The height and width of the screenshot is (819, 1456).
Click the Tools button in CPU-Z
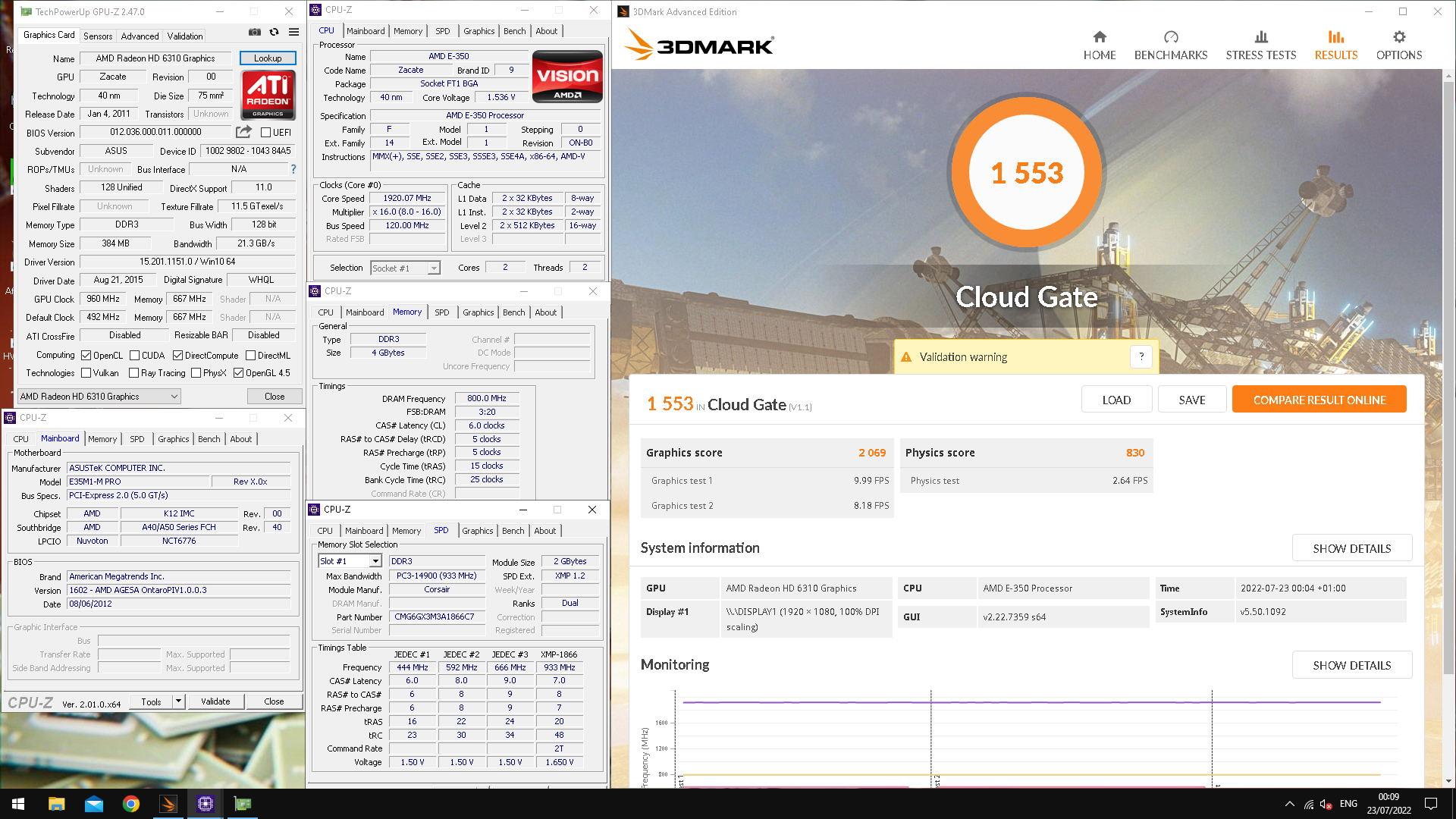[151, 701]
